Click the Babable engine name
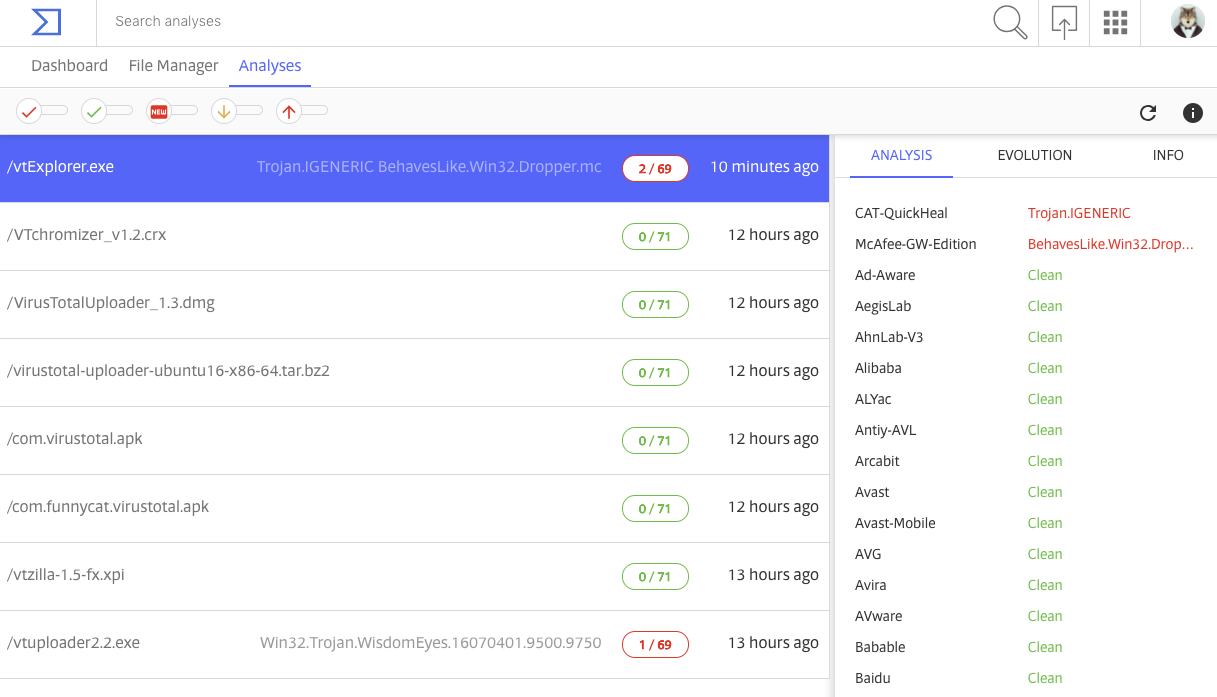The image size is (1217, 697). (x=880, y=647)
